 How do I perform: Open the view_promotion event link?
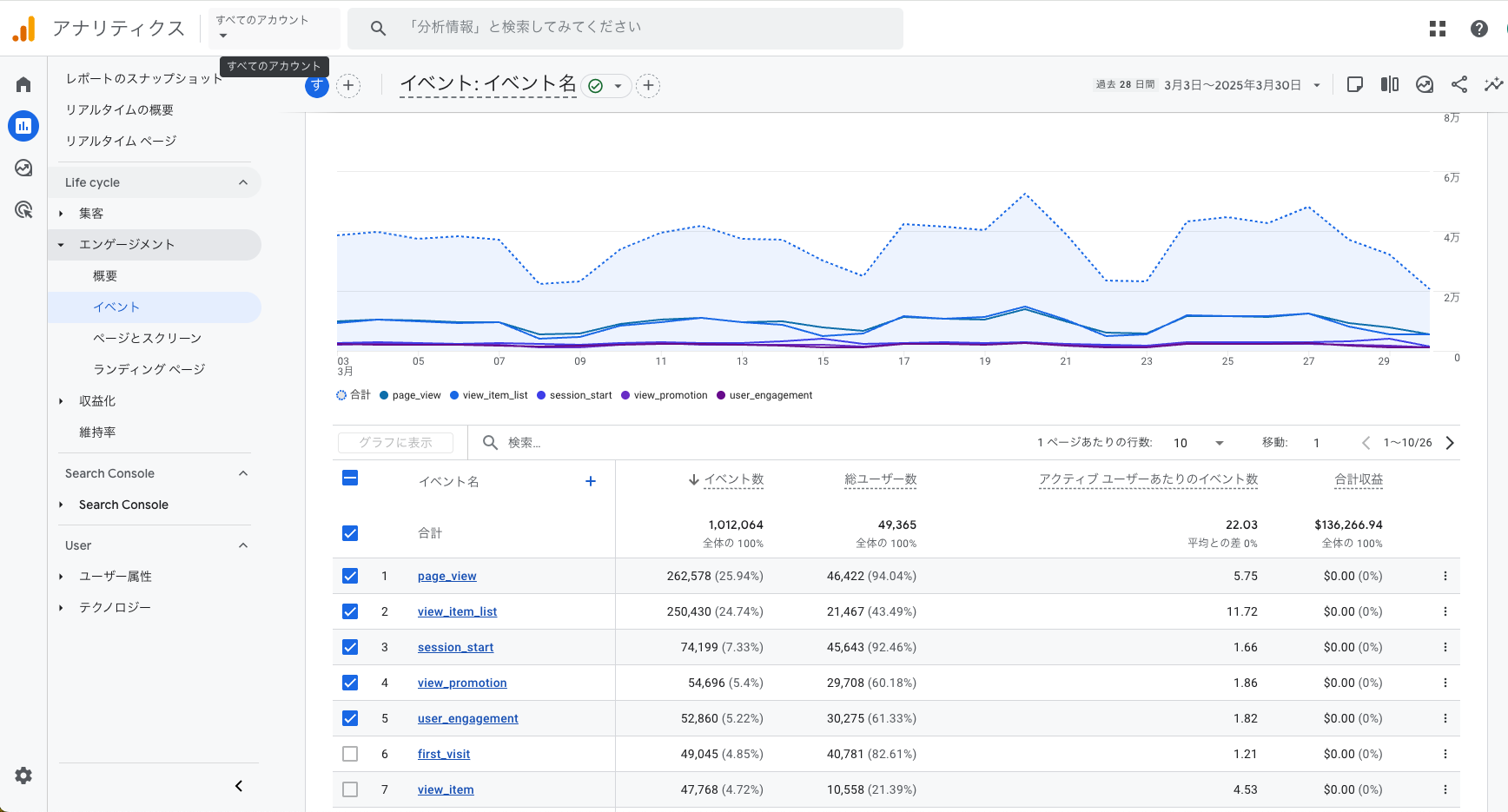(462, 683)
